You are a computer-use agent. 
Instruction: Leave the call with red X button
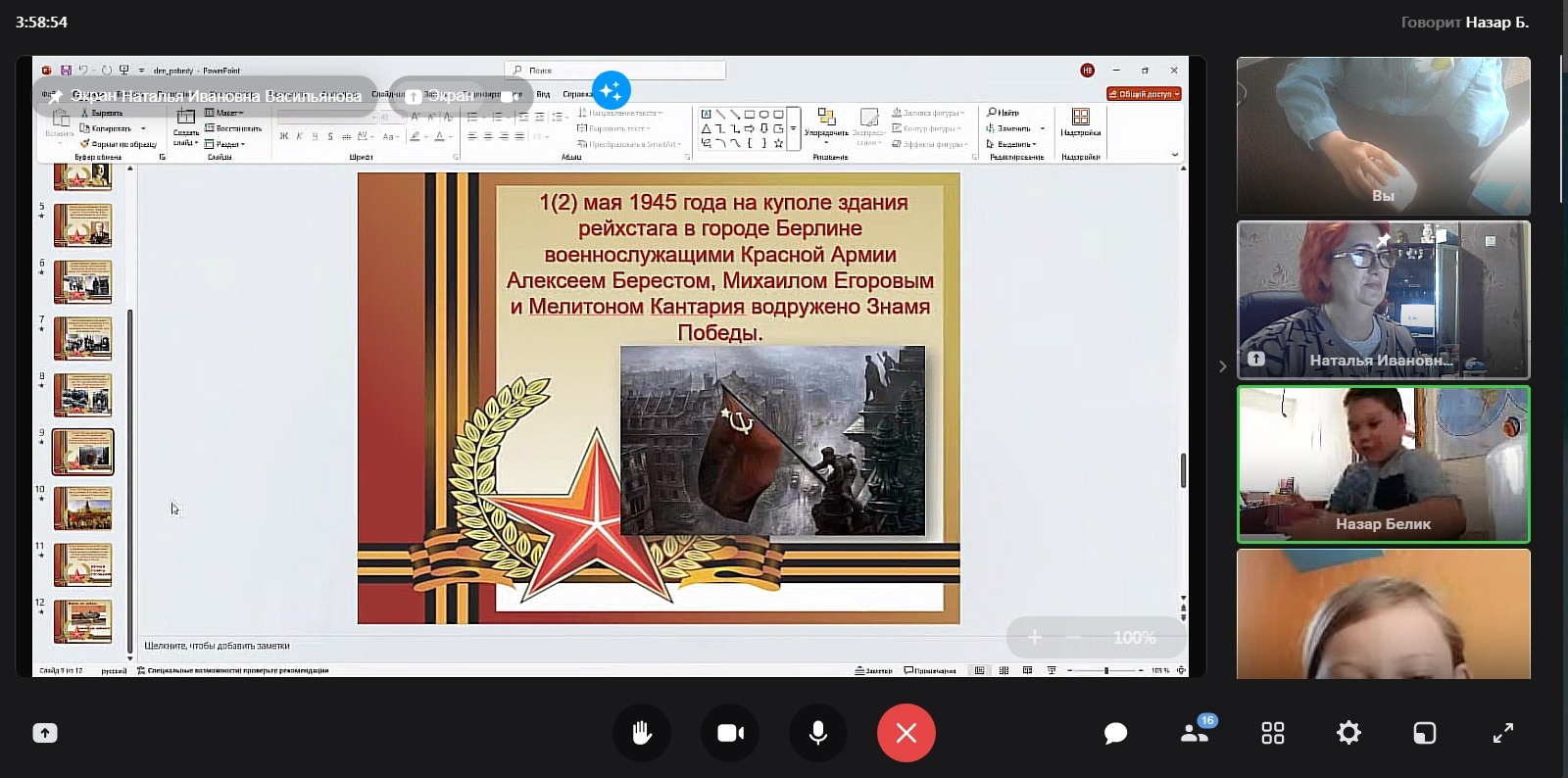point(906,733)
